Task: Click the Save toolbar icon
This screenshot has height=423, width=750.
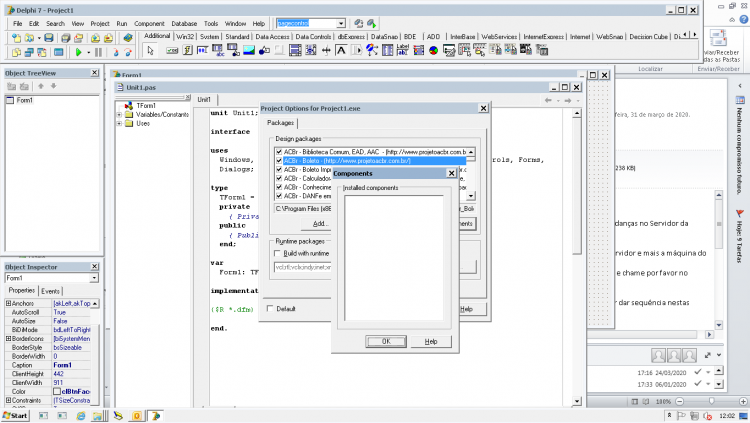Action: coord(48,38)
